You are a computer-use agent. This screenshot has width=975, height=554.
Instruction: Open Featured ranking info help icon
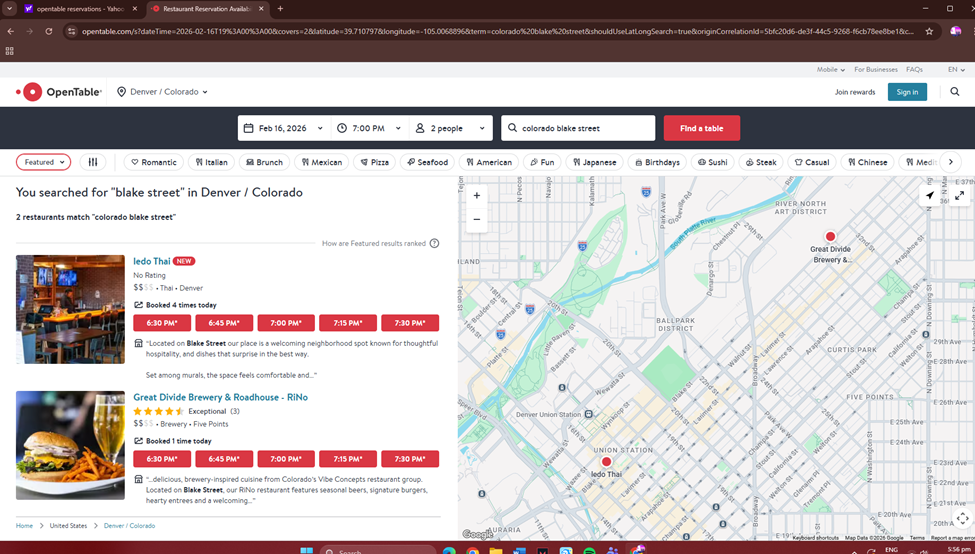tap(435, 243)
